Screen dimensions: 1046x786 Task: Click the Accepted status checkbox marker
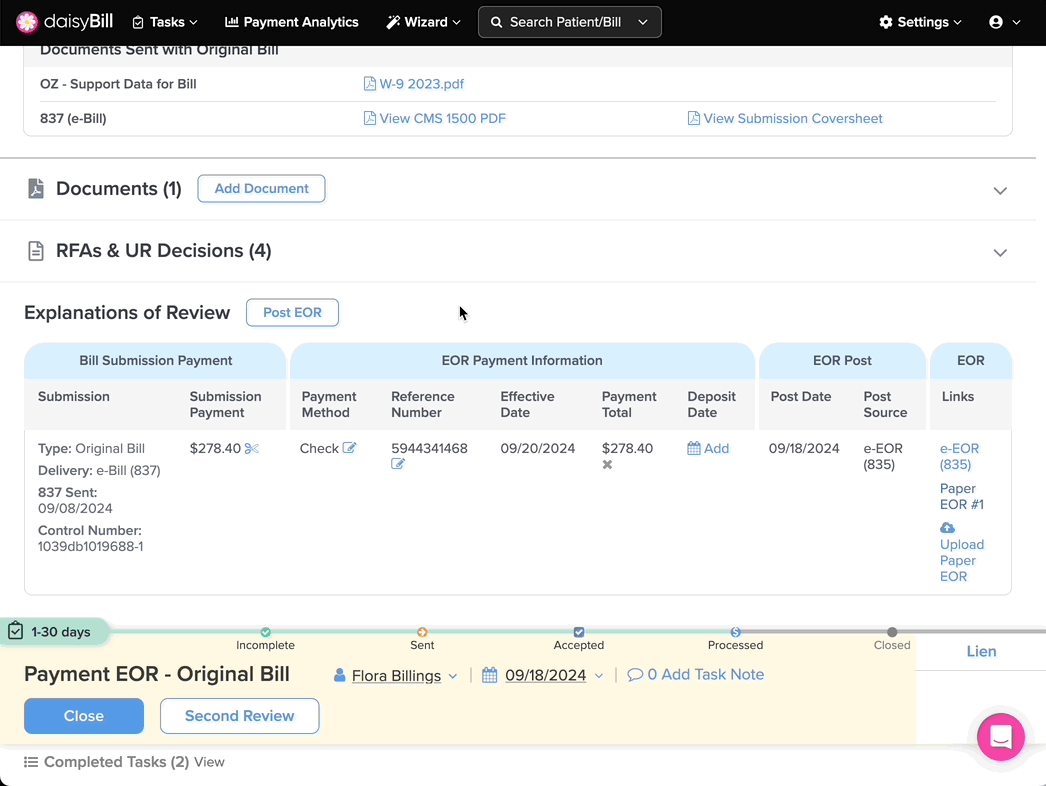(579, 632)
